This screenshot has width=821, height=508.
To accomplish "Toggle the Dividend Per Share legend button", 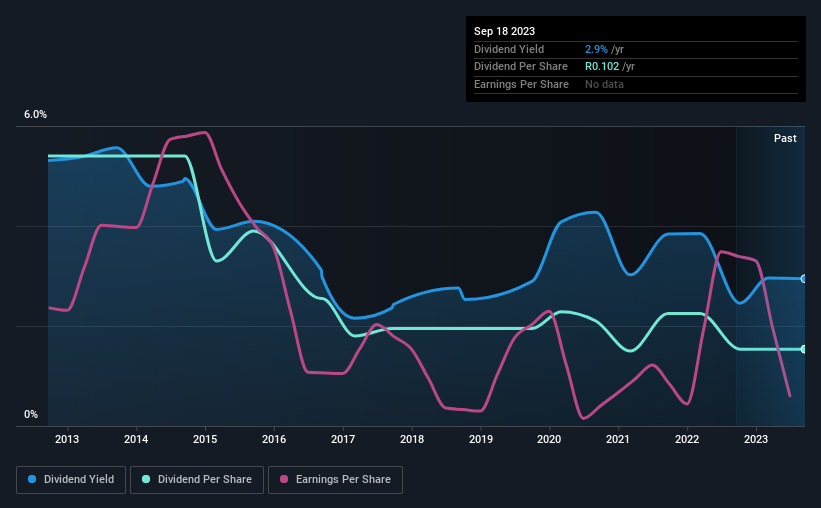I will point(197,480).
